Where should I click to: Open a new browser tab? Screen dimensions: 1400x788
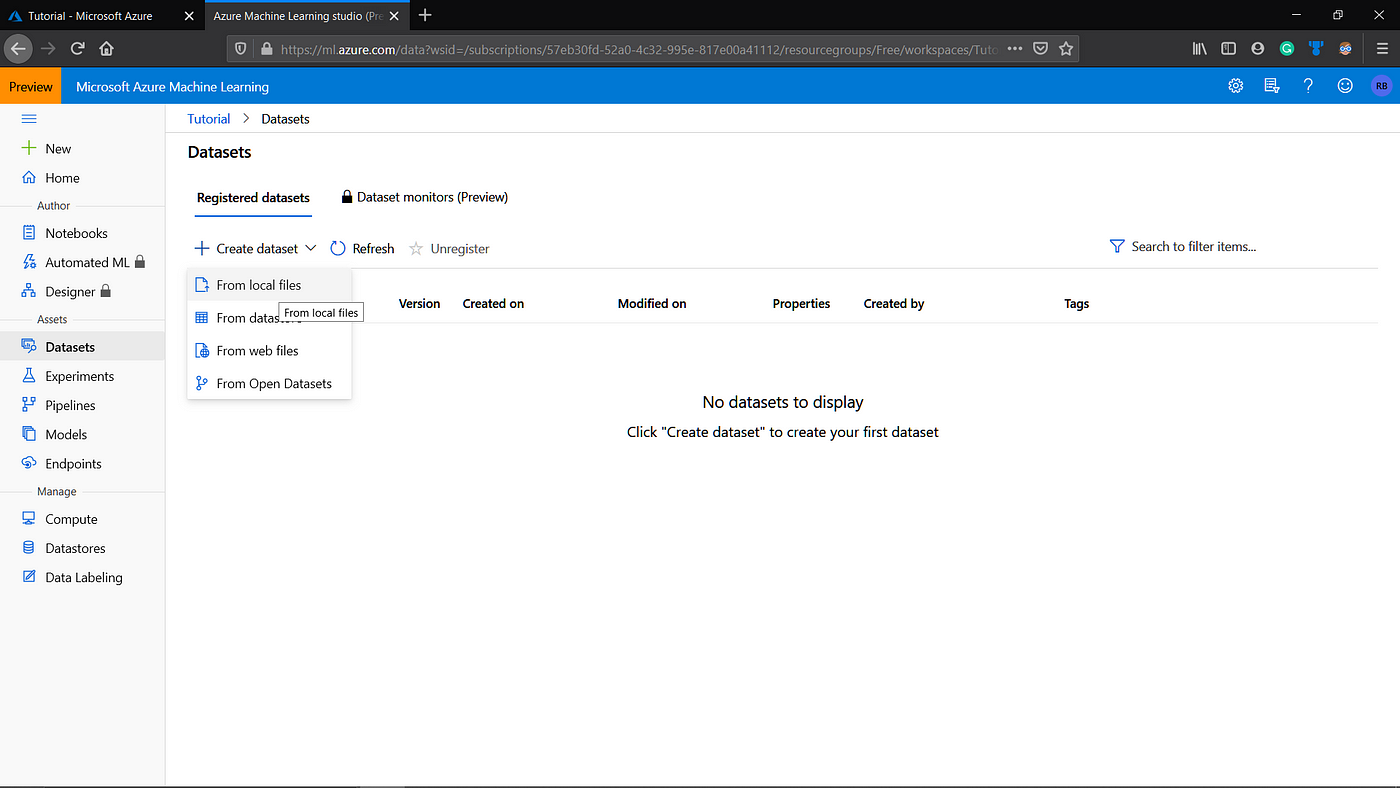click(425, 15)
